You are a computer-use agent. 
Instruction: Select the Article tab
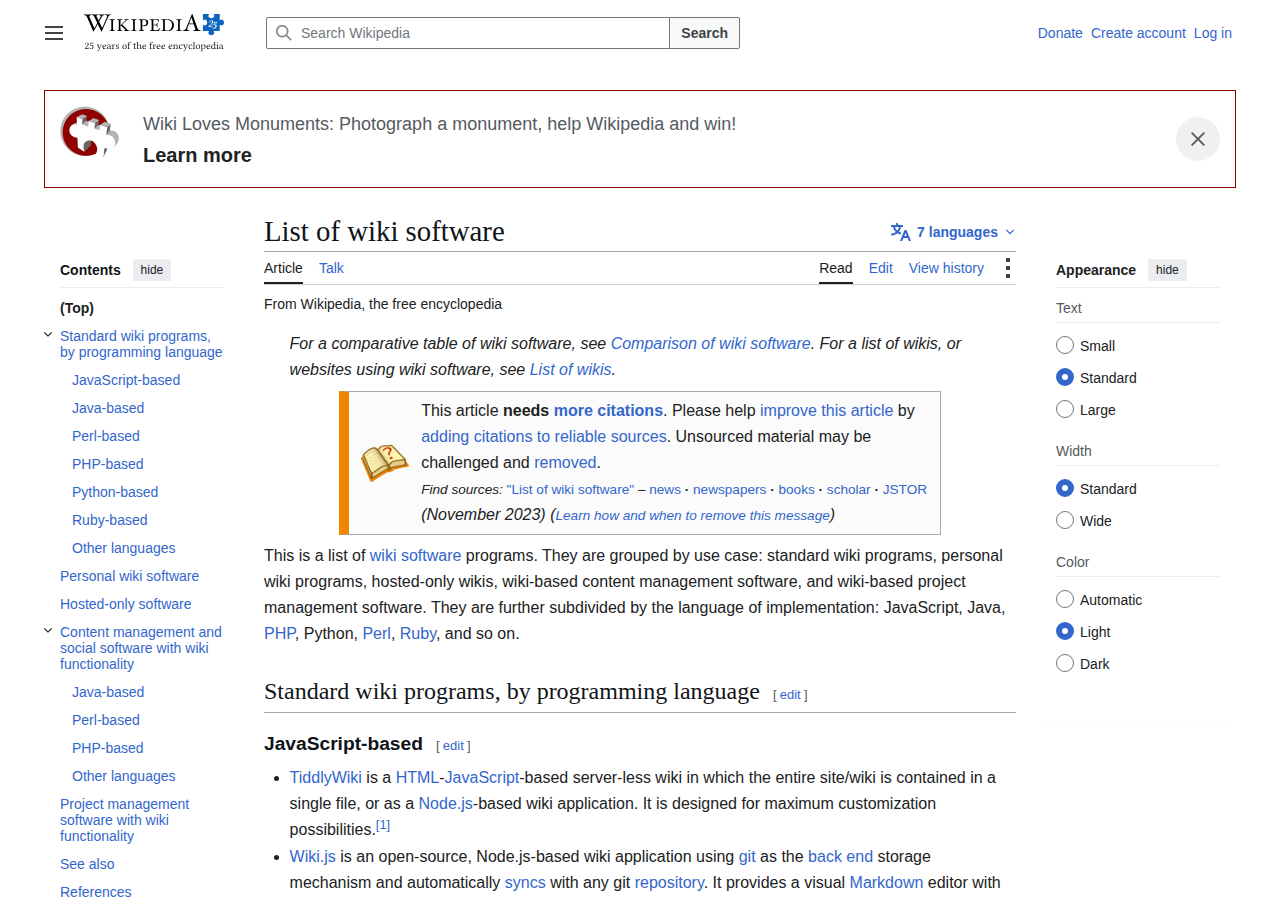pos(283,268)
